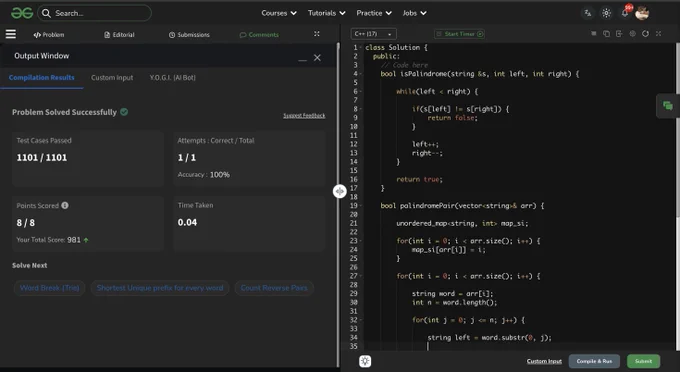
Task: Click the Compile & Run button
Action: point(594,361)
